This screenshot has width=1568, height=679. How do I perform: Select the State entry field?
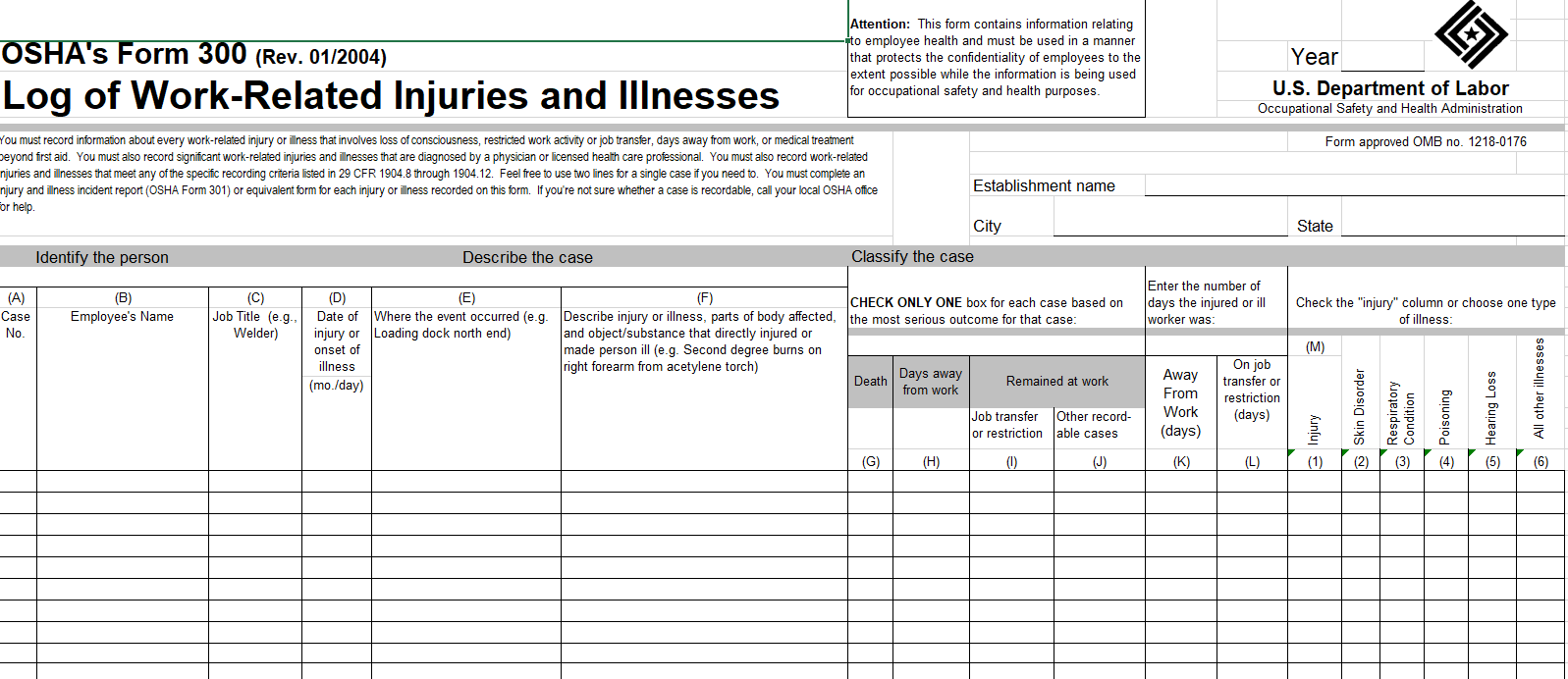[x=1451, y=226]
